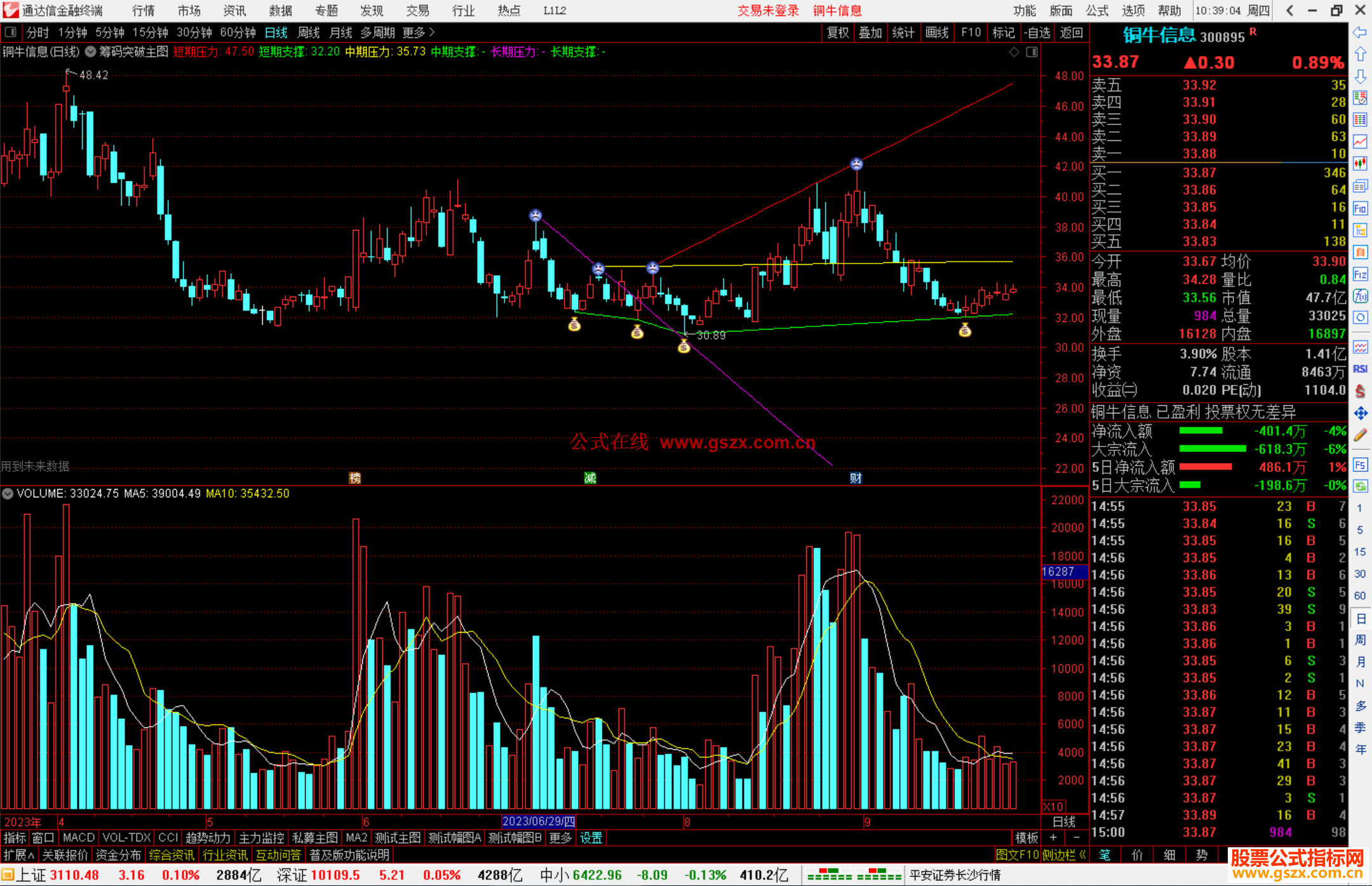Viewport: 1372px width, 886px height.
Task: Toggle the VOLUME indicator round button
Action: [x=8, y=493]
